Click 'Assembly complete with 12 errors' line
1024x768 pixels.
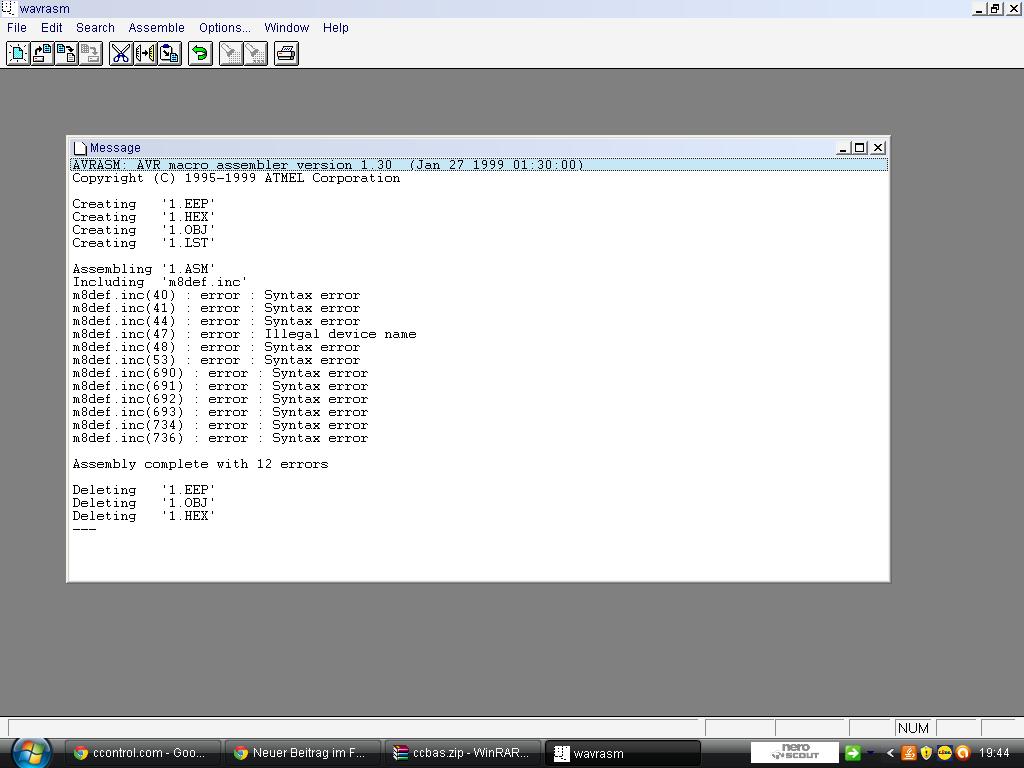coord(200,464)
